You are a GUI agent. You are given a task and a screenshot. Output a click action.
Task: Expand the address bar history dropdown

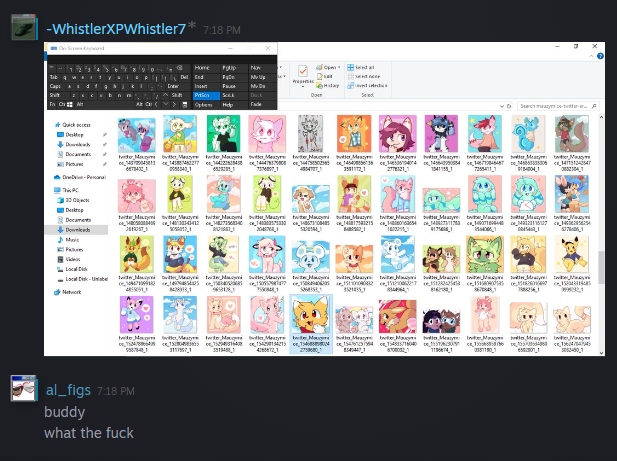point(502,106)
